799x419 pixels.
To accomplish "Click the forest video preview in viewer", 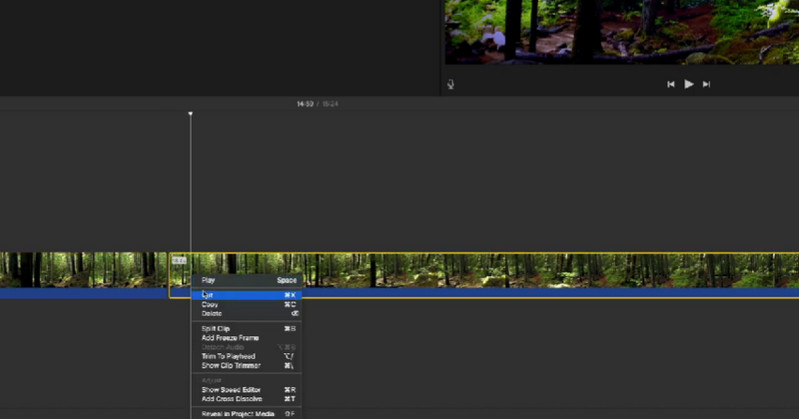I will 620,32.
